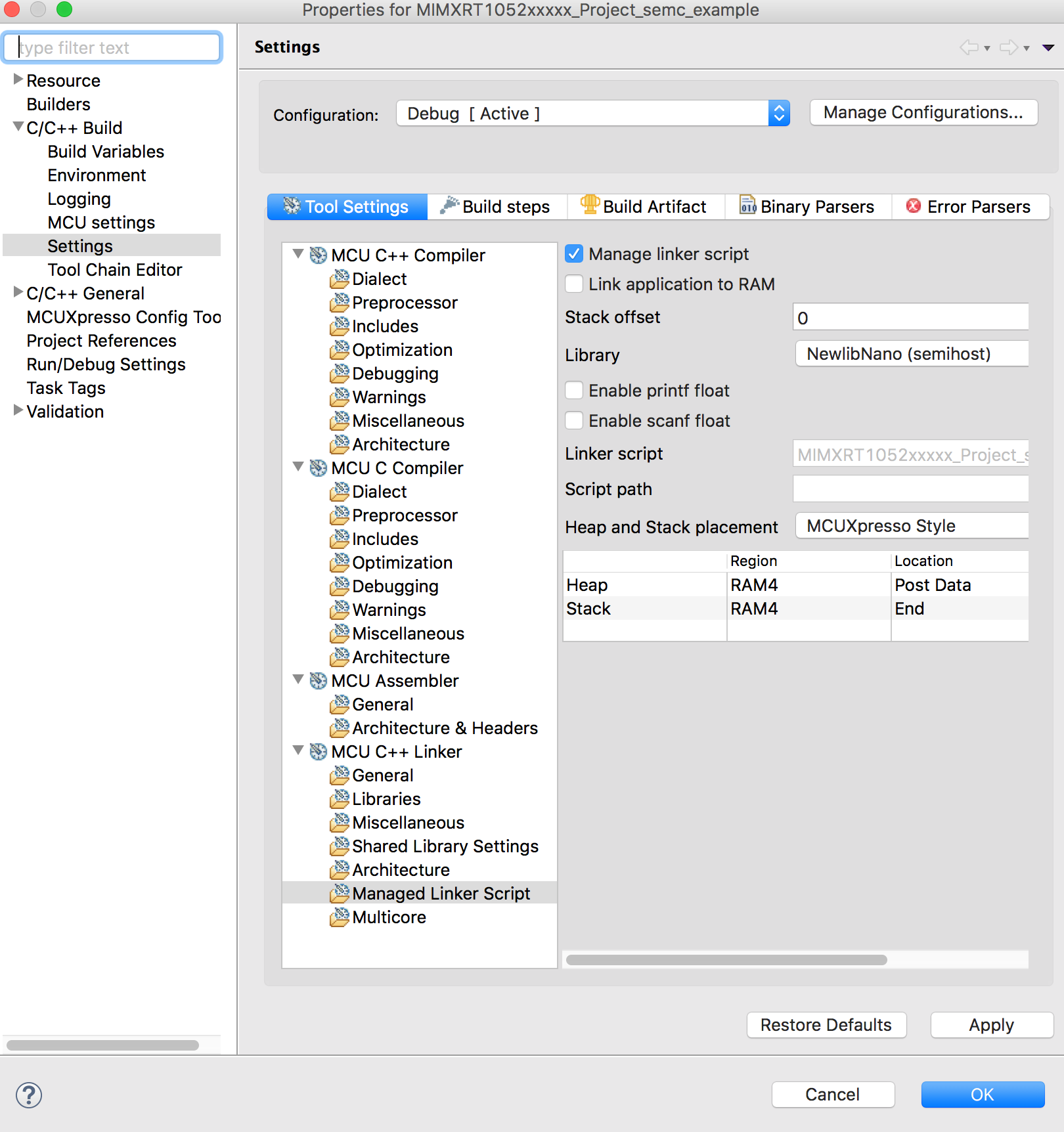Click the Script path input field
This screenshot has width=1064, height=1132.
910,489
